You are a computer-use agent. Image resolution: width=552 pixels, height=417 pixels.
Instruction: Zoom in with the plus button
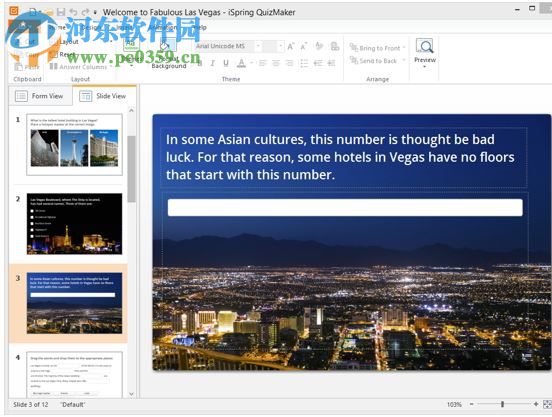coord(535,404)
